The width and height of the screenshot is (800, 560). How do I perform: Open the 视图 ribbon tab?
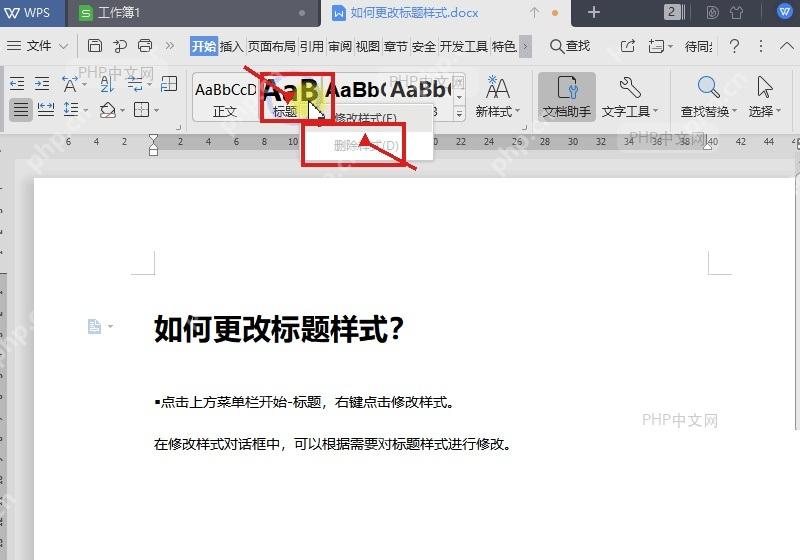(367, 46)
